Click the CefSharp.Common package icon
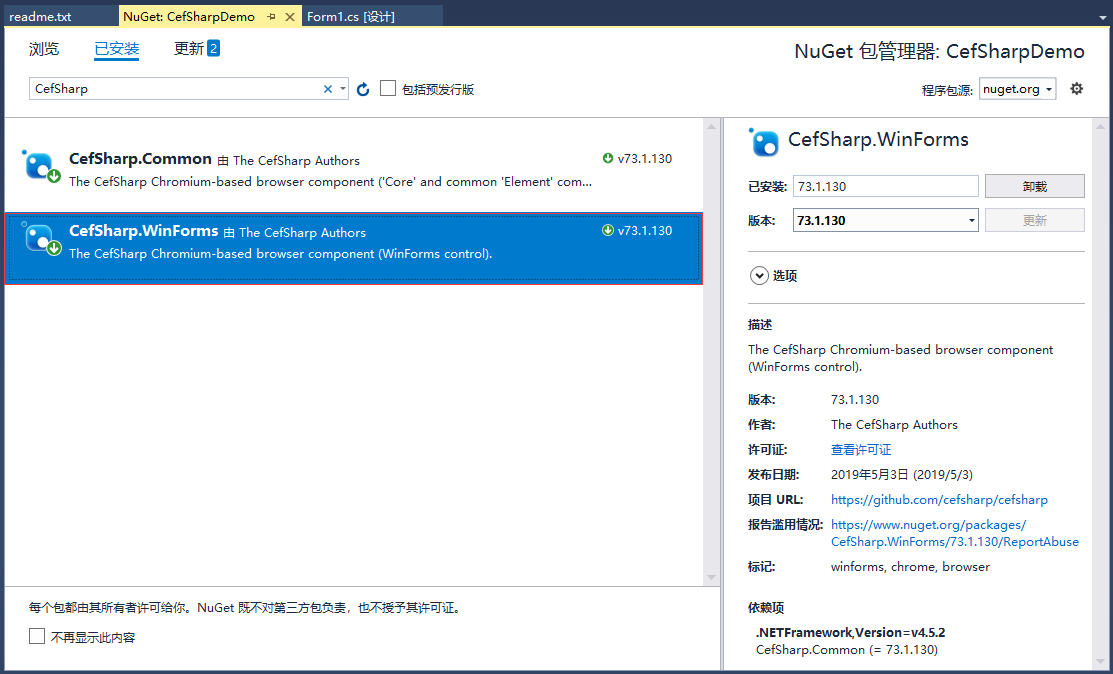This screenshot has height=674, width=1113. tap(40, 166)
